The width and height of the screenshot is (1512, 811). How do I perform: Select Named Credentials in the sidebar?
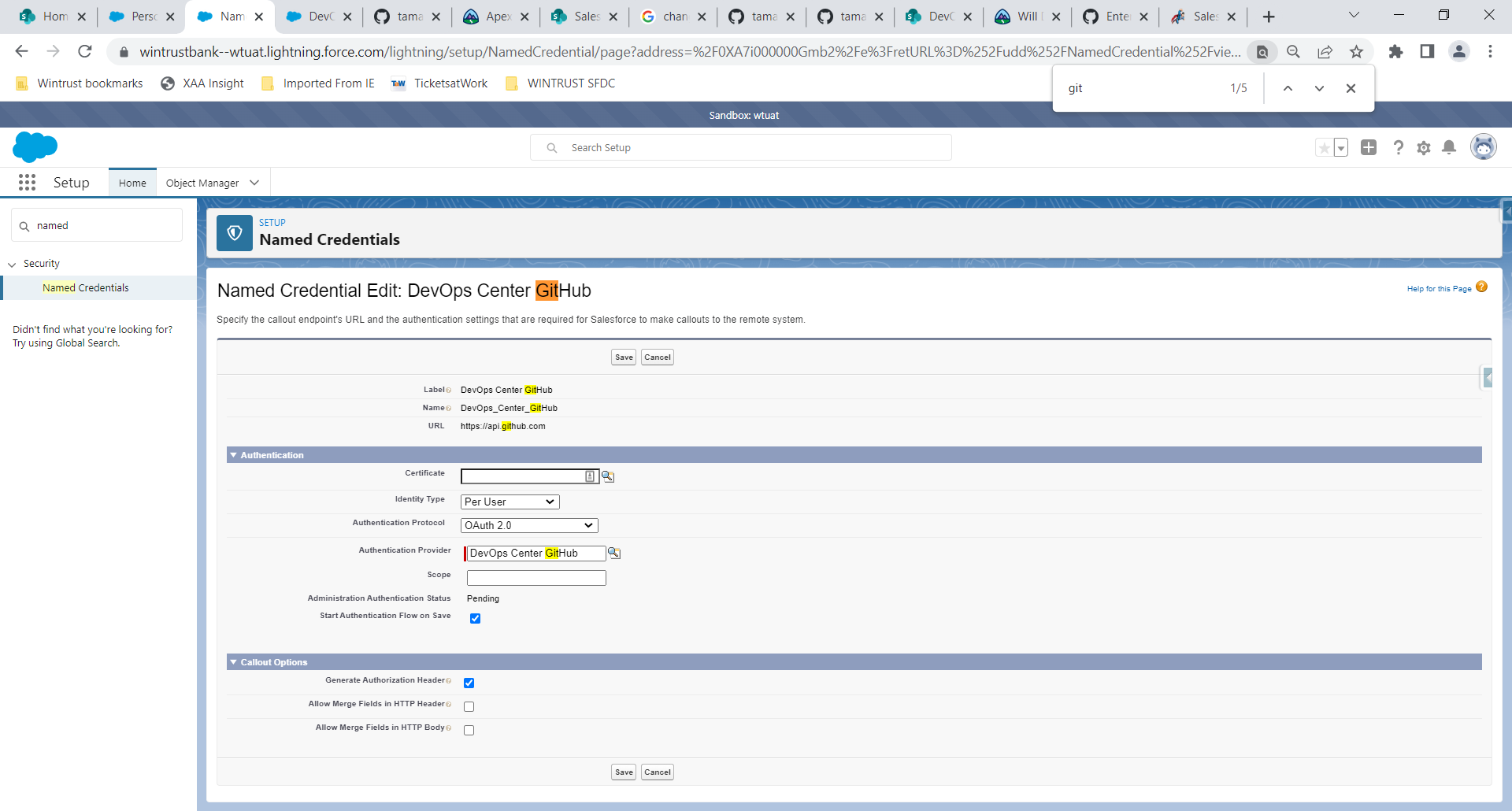click(x=86, y=287)
